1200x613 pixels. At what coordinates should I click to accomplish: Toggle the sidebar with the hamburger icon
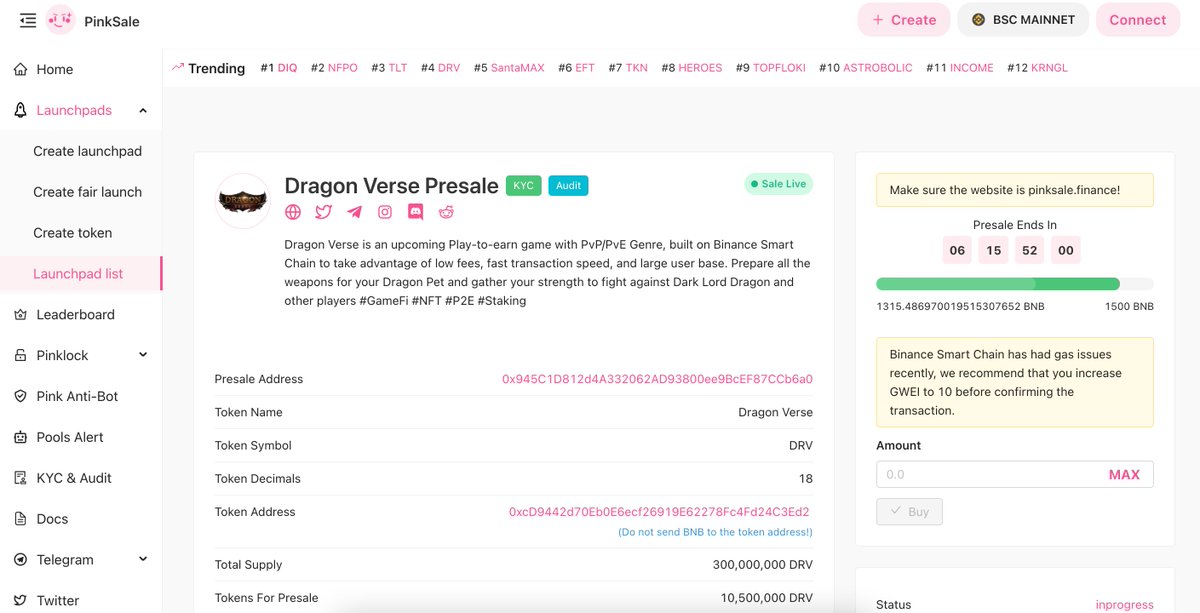[27, 19]
